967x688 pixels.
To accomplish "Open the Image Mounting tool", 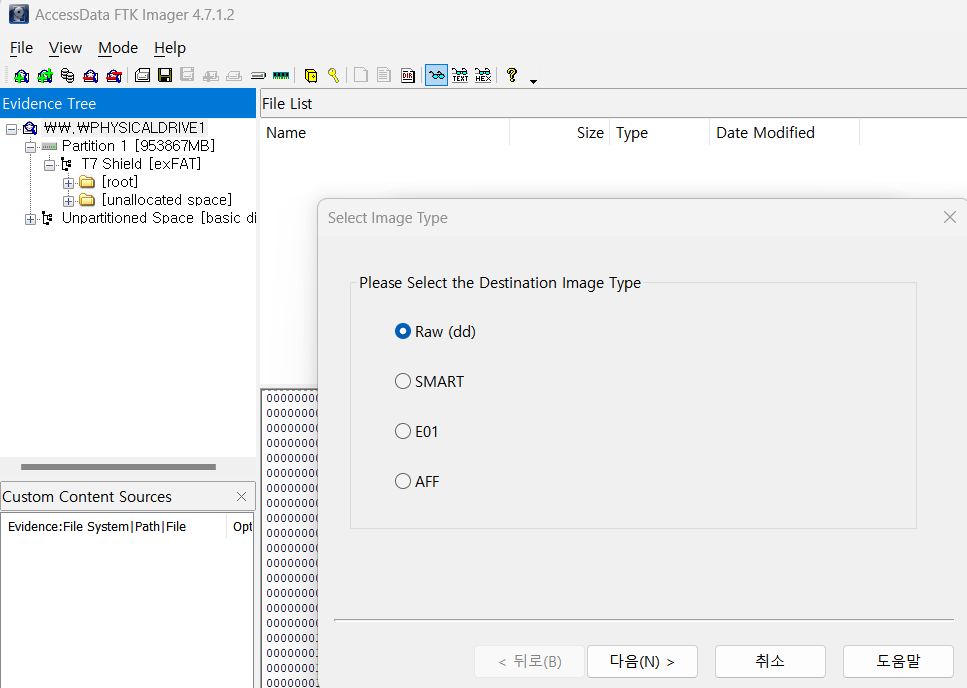I will [x=67, y=76].
